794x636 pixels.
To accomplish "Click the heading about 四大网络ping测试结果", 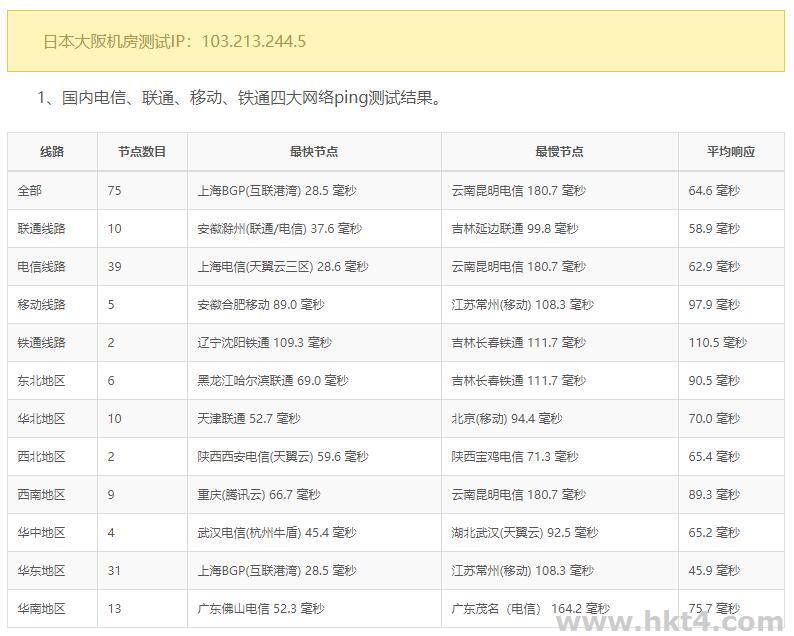I will pyautogui.click(x=240, y=97).
